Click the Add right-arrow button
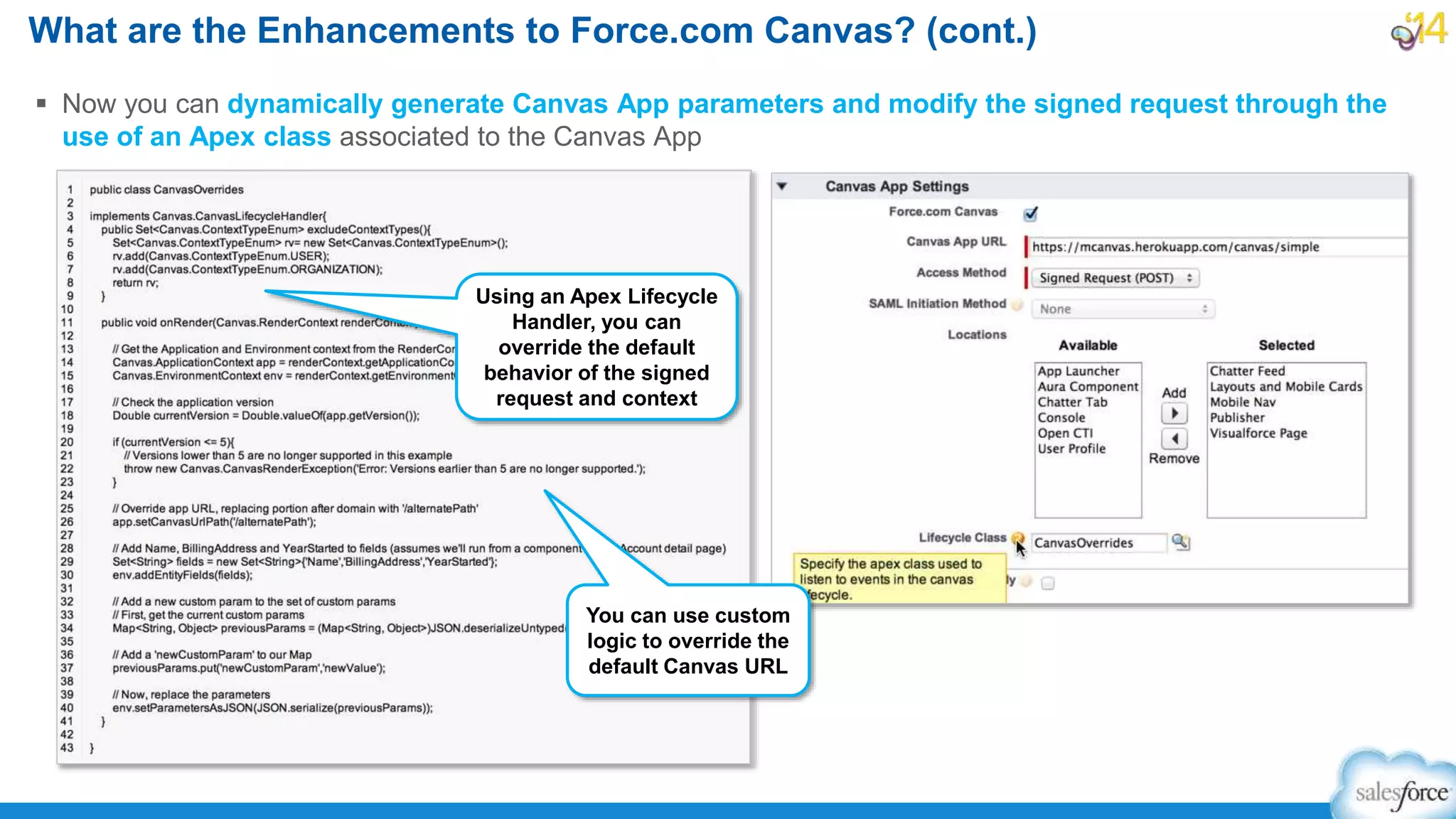 click(1174, 413)
